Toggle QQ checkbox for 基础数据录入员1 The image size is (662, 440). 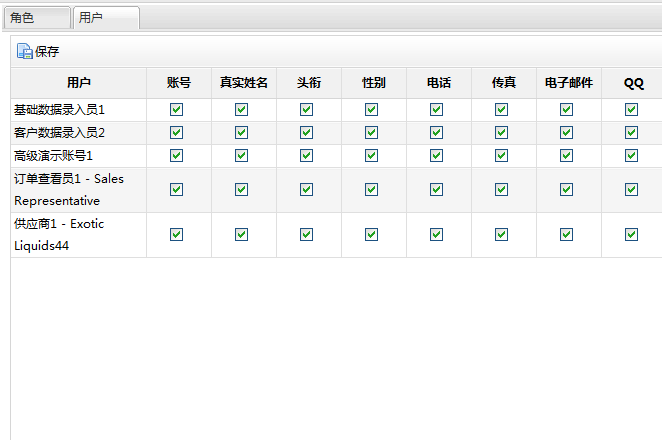click(x=632, y=110)
